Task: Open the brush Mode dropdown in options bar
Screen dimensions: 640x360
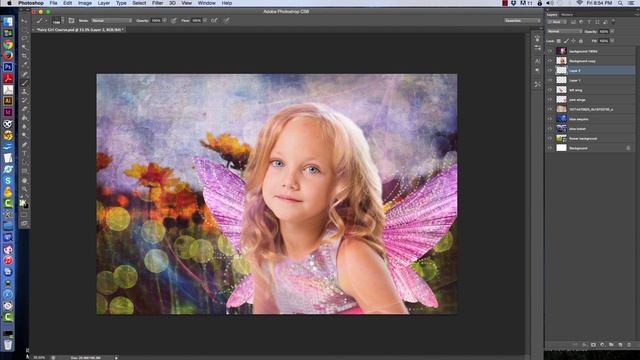Action: 112,20
